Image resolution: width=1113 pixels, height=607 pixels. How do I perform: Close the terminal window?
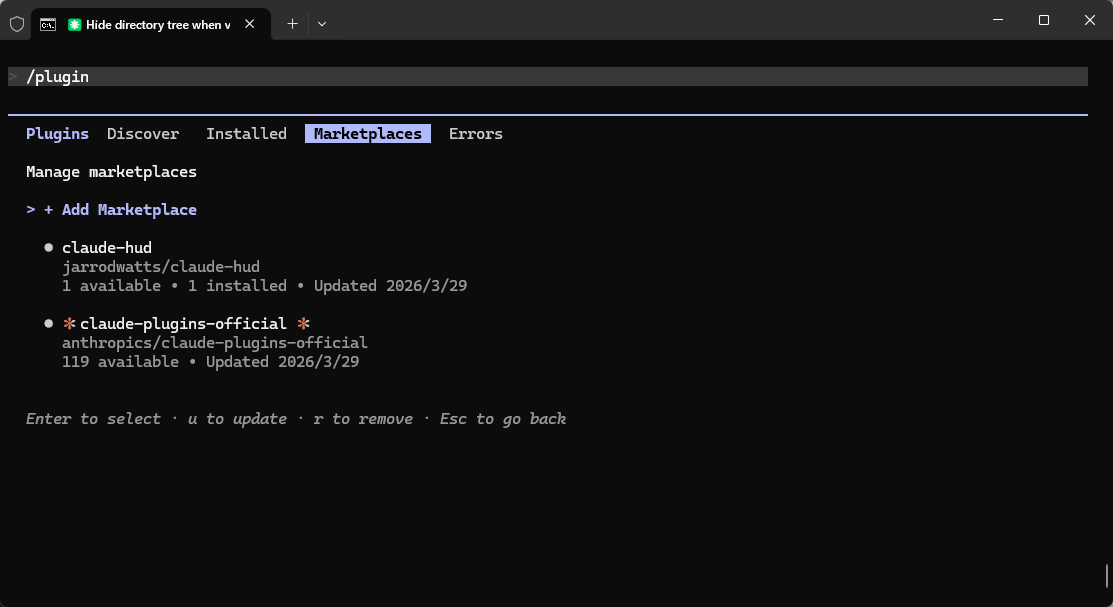pos(1090,20)
